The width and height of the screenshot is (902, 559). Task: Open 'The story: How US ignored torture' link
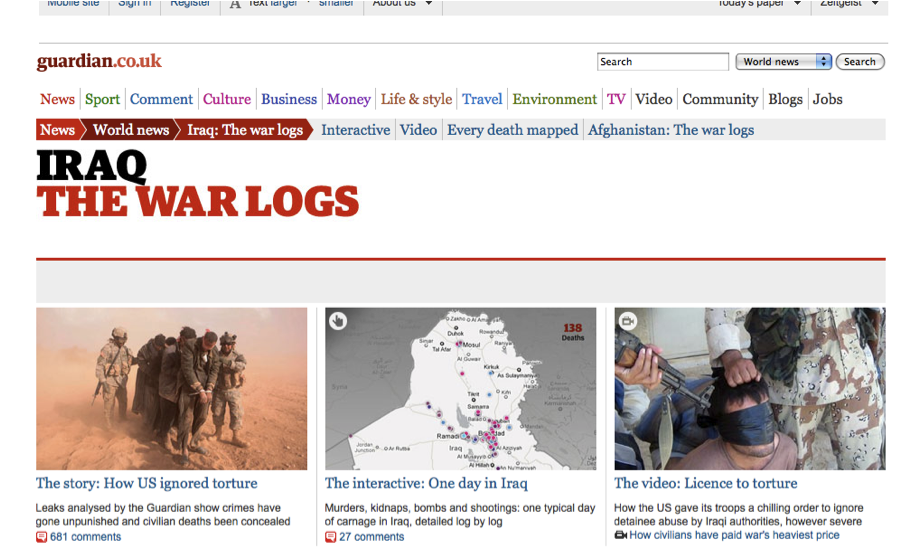147,483
